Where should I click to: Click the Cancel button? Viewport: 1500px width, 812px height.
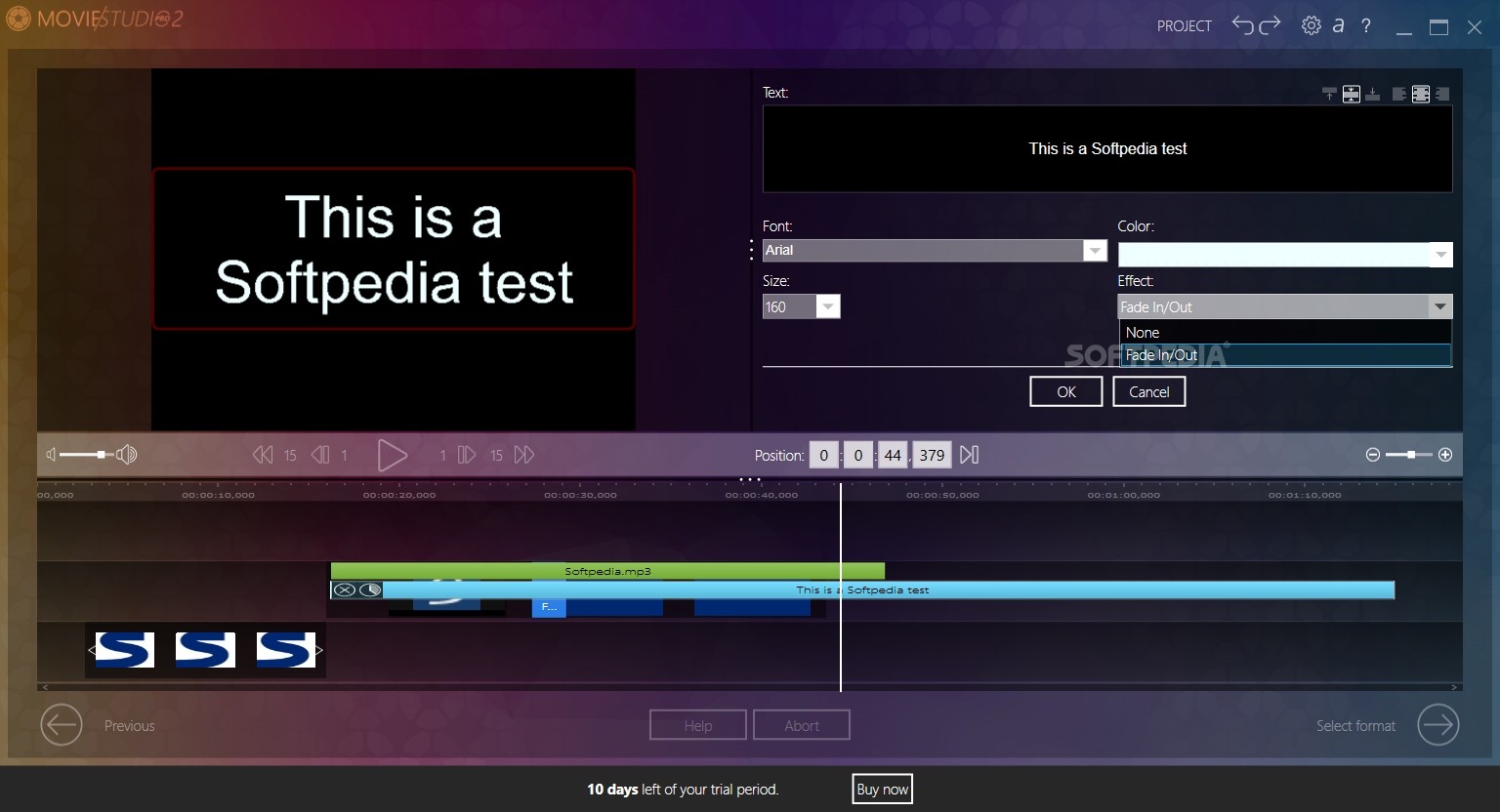click(1149, 391)
